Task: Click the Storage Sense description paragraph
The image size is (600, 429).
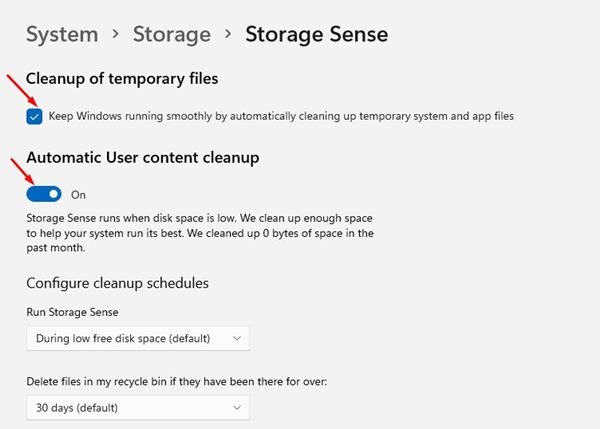Action: (200, 233)
